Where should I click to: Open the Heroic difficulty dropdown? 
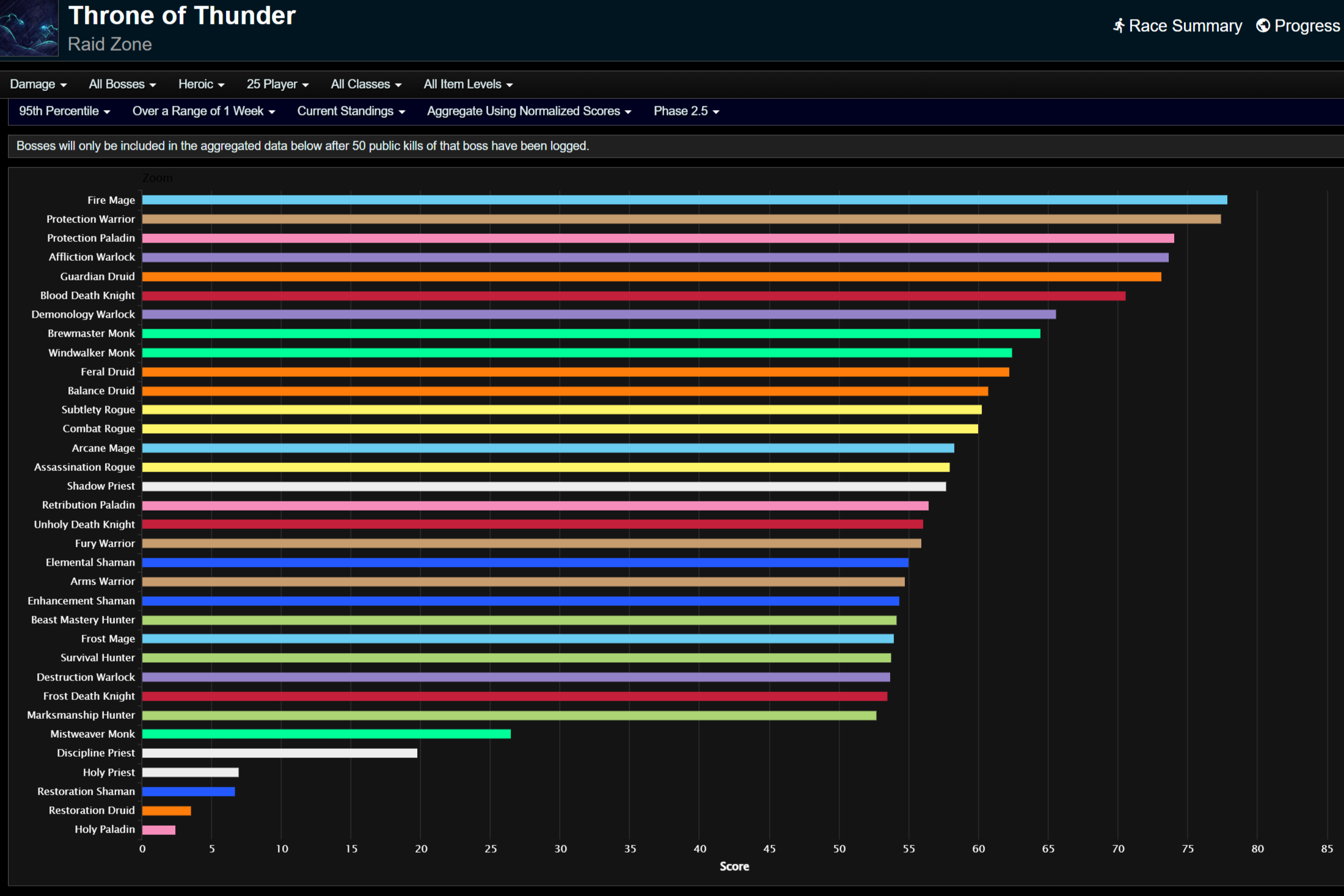click(x=201, y=84)
